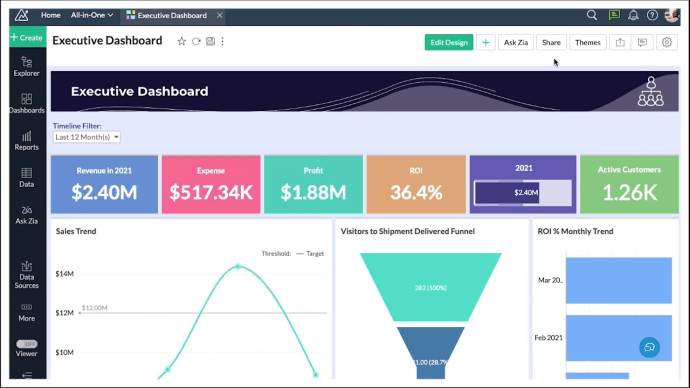Open the Explorer sidebar section

click(26, 66)
